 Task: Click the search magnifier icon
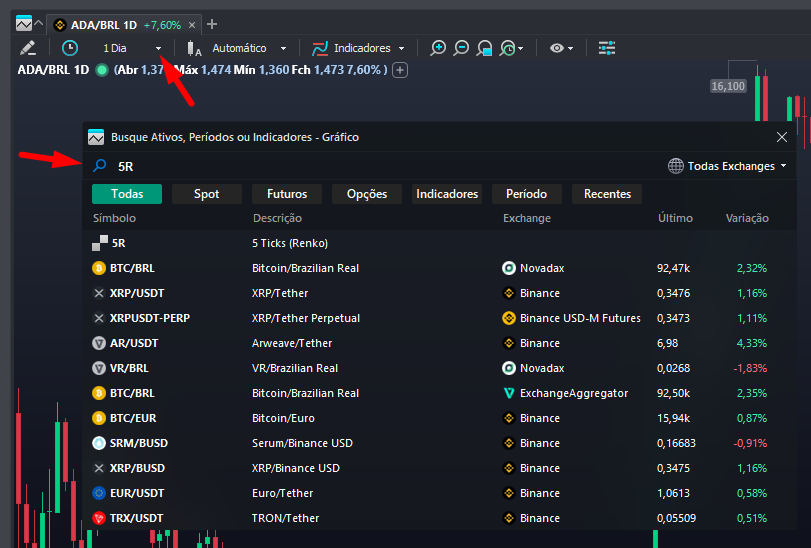click(x=99, y=165)
